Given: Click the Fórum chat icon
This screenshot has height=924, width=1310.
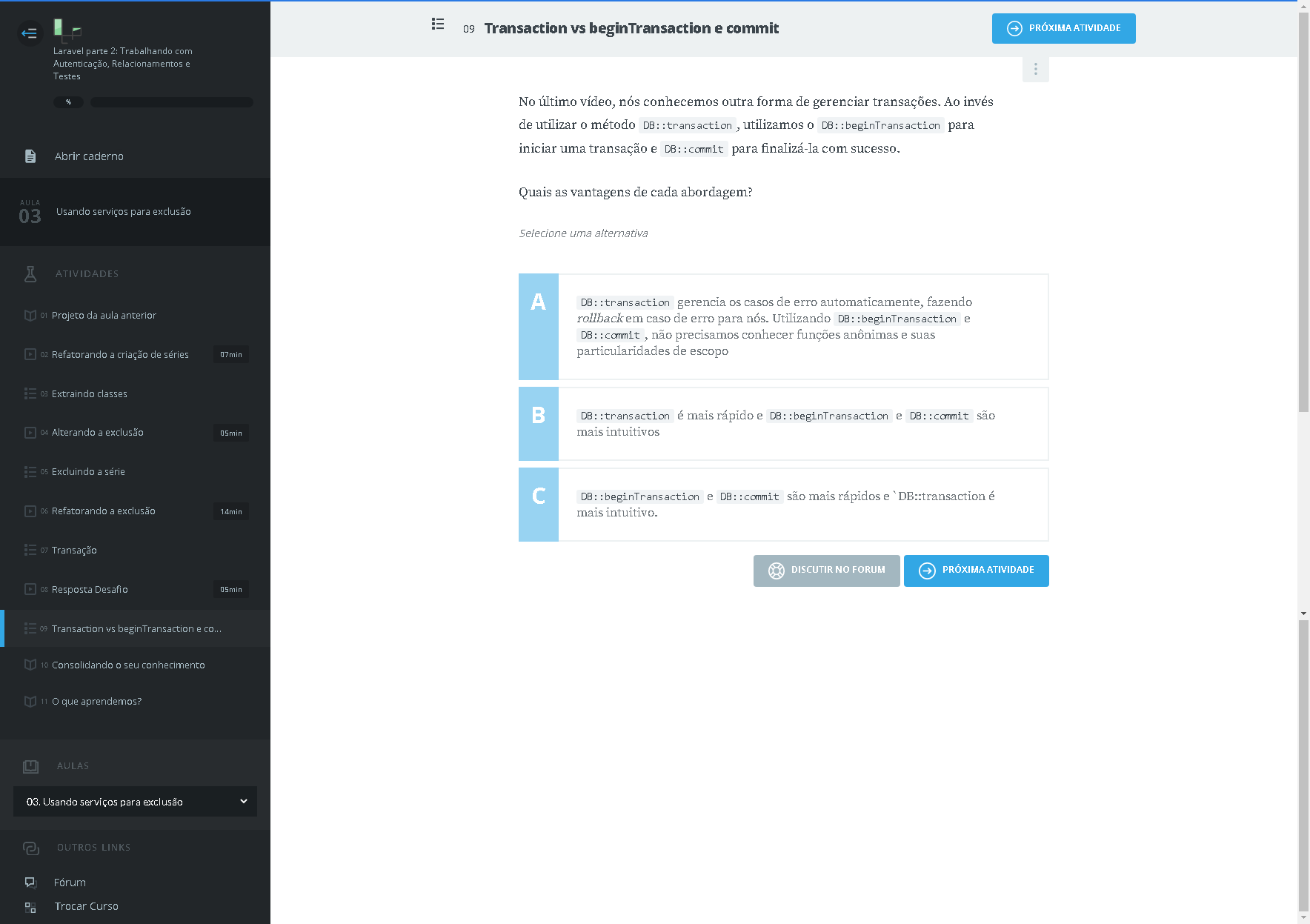Looking at the screenshot, I should [30, 883].
